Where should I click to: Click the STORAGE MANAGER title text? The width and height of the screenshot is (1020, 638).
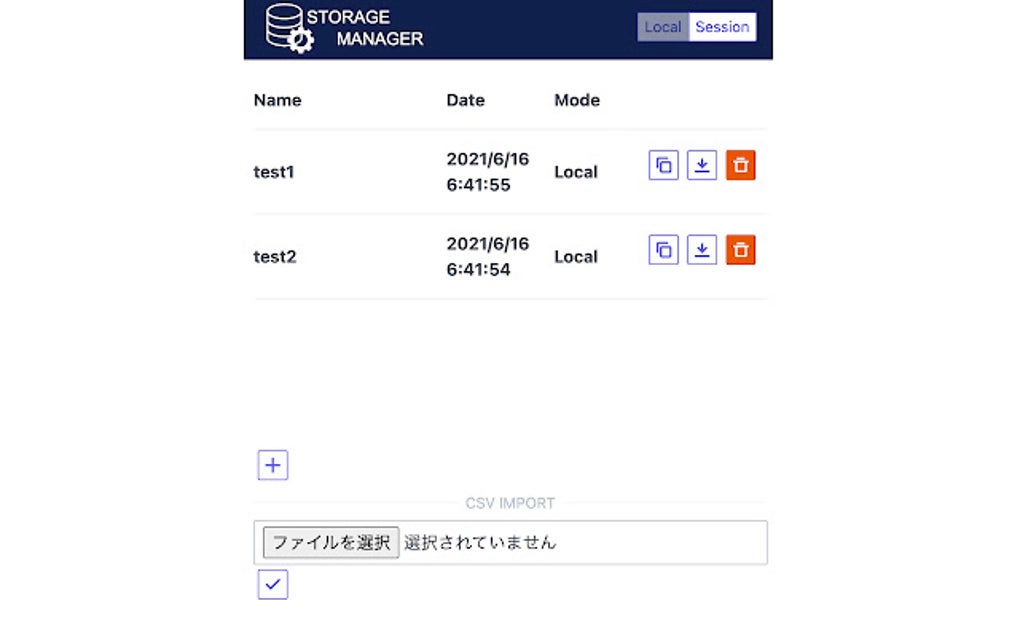364,28
